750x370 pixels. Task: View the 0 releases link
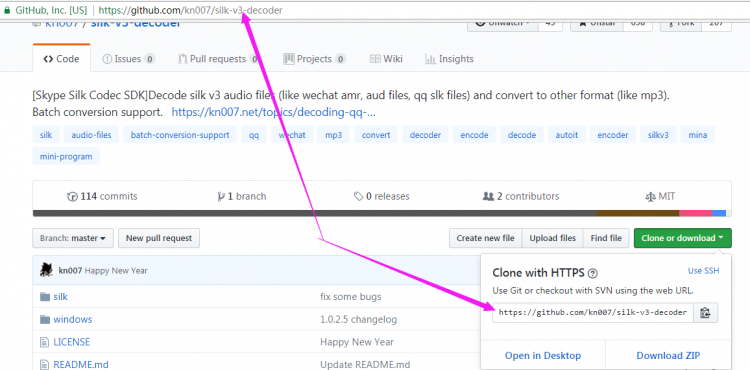pos(381,196)
